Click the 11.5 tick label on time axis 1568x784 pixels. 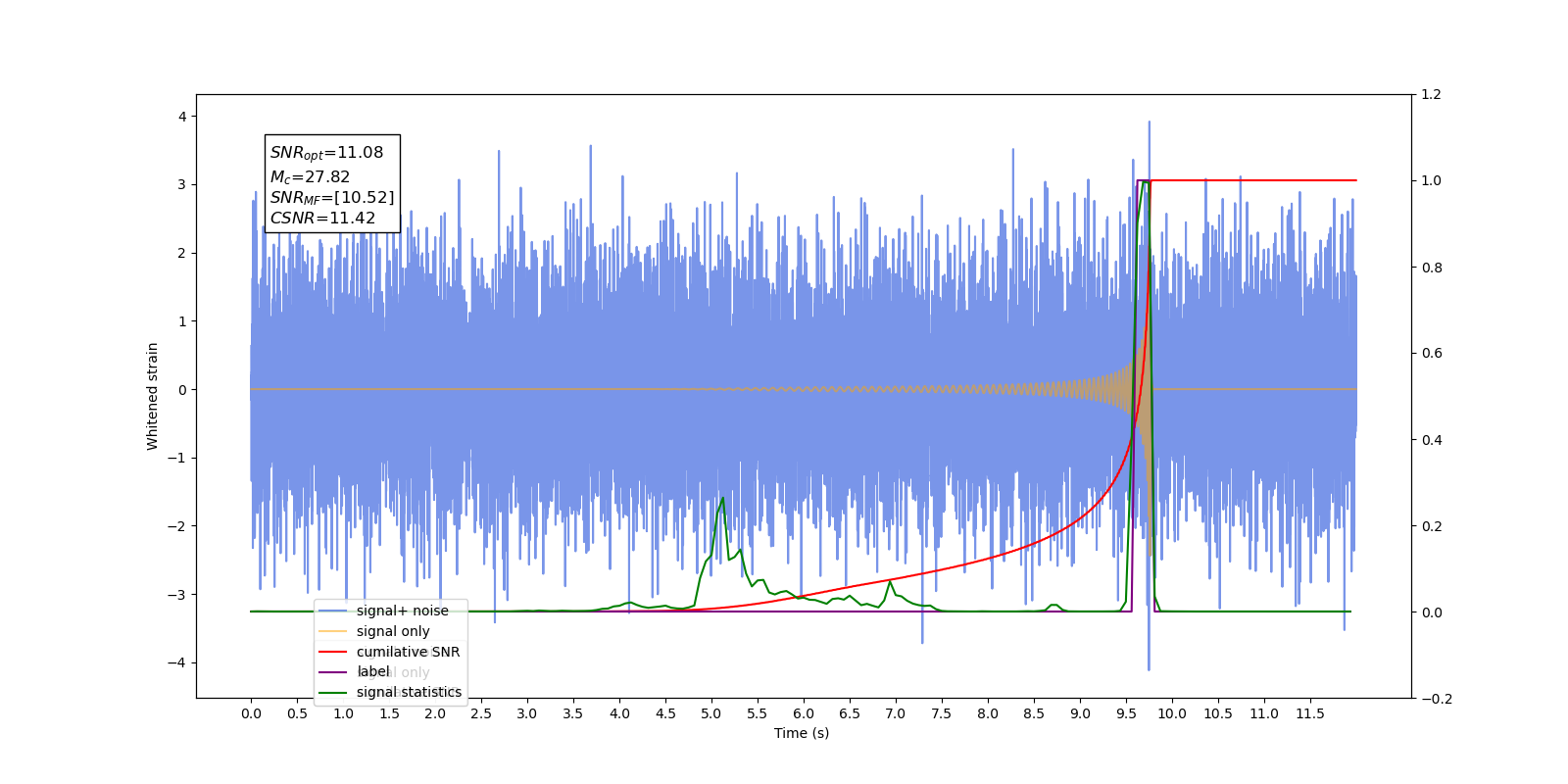tap(1310, 713)
